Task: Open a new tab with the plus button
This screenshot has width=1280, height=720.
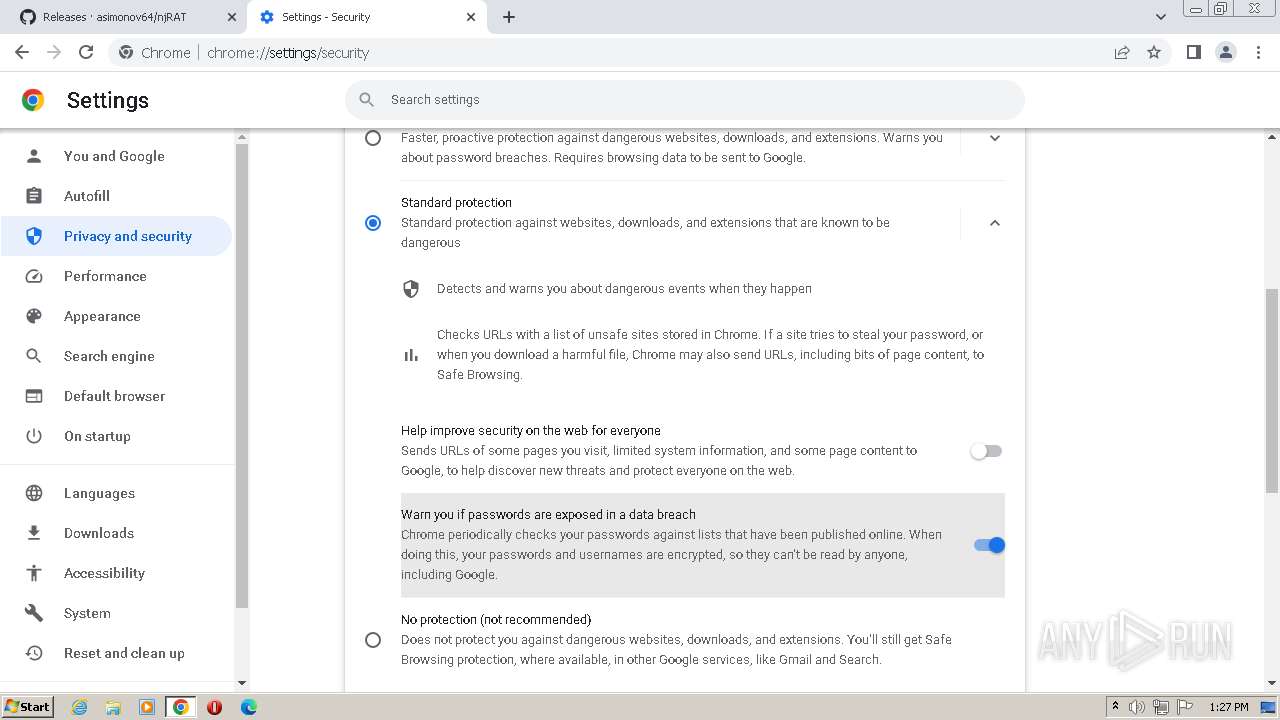Action: coord(509,17)
